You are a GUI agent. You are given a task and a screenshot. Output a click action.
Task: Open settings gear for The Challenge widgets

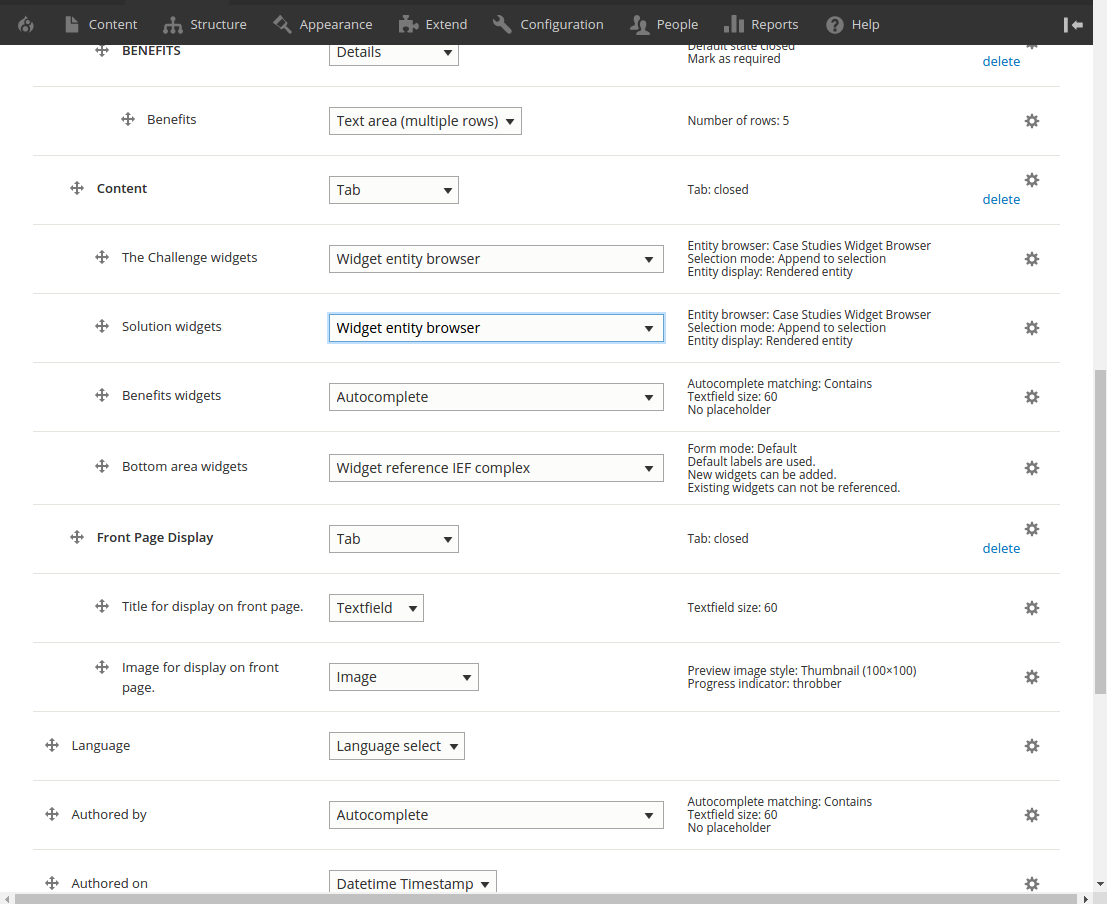tap(1031, 259)
